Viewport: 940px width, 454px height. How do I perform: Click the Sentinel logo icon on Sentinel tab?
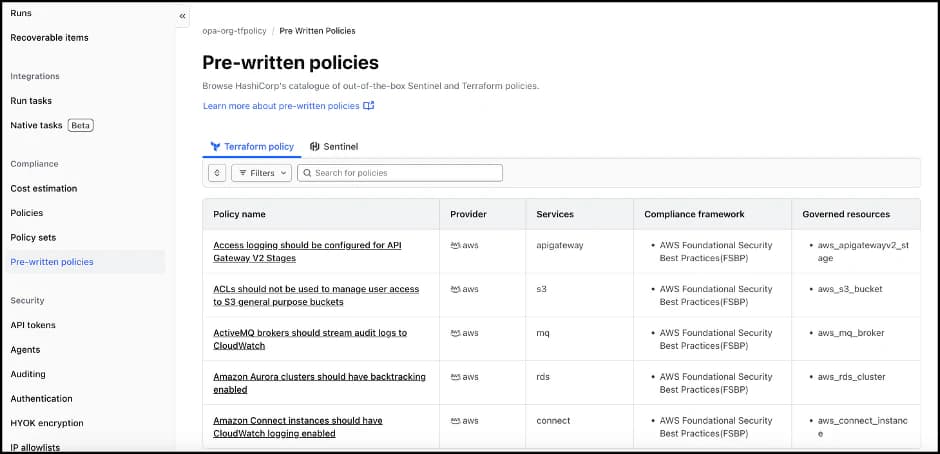tap(314, 146)
